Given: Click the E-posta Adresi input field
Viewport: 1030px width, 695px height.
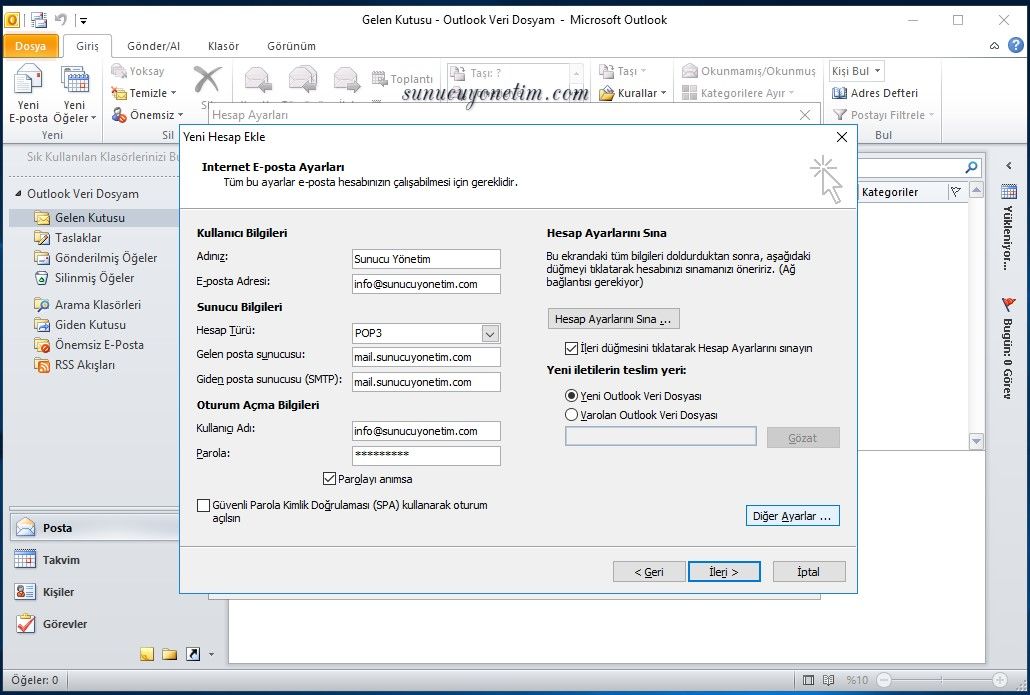Looking at the screenshot, I should click(426, 284).
